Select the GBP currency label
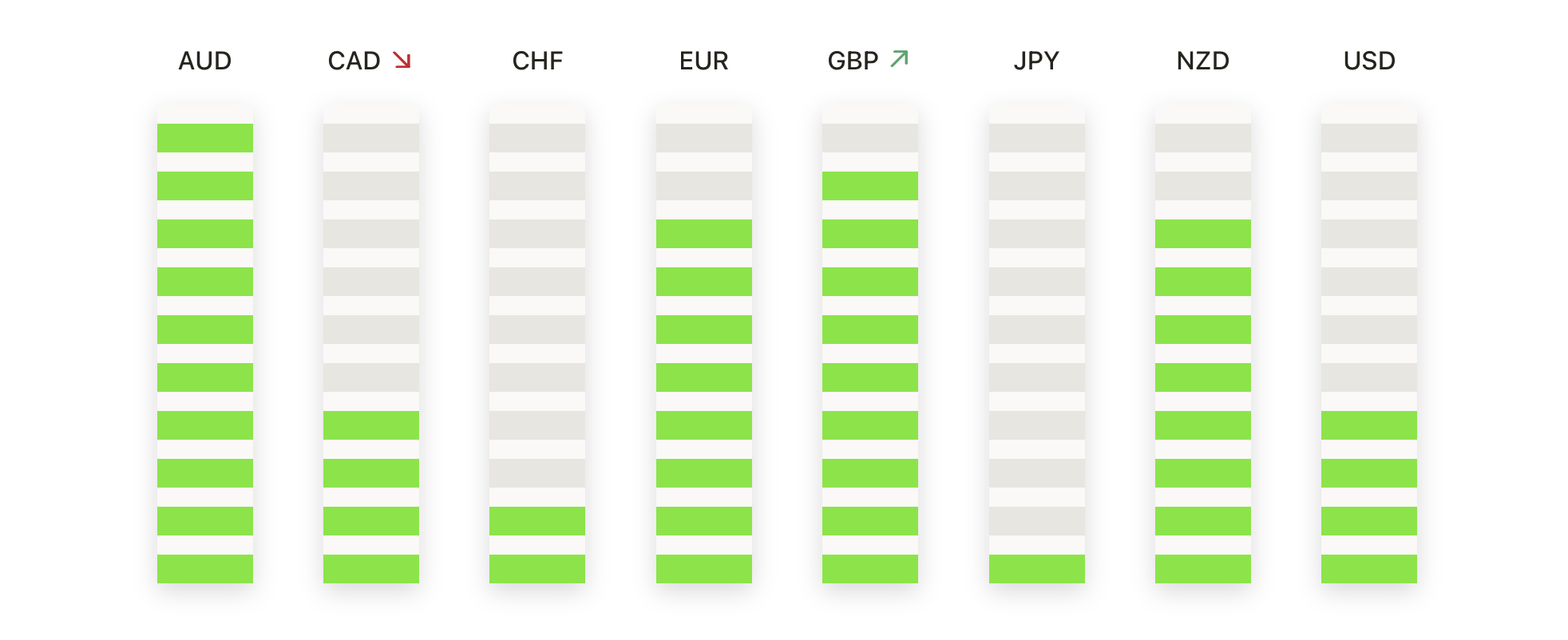The height and width of the screenshot is (640, 1568). click(853, 61)
